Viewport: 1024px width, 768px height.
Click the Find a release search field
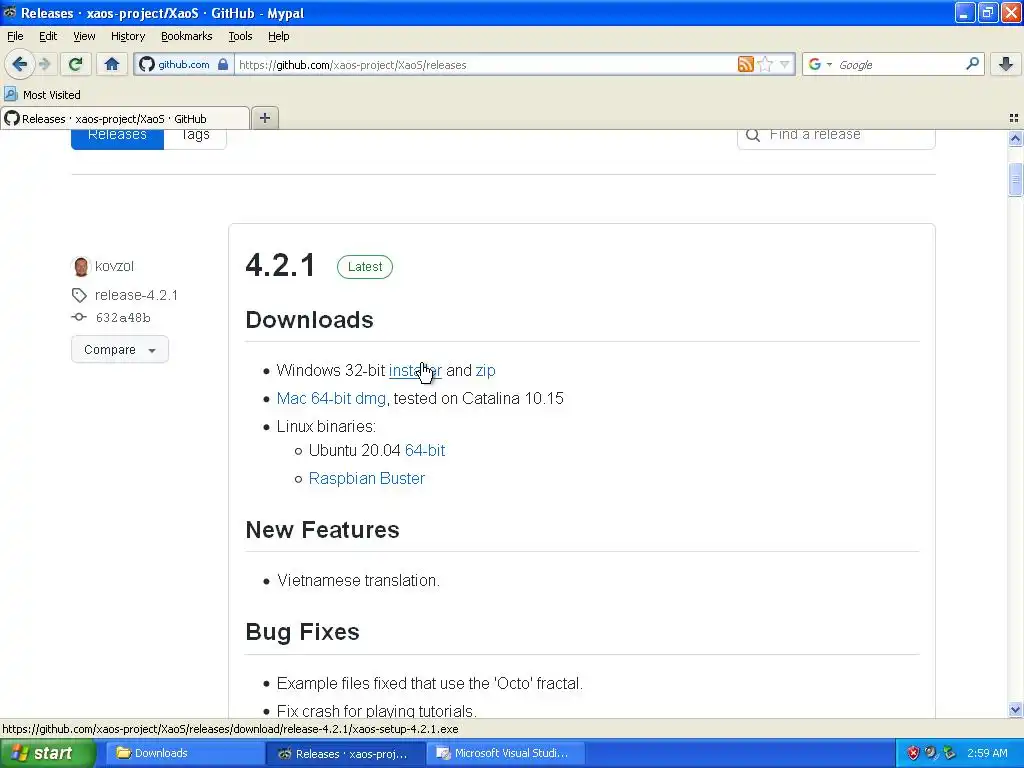pos(836,136)
